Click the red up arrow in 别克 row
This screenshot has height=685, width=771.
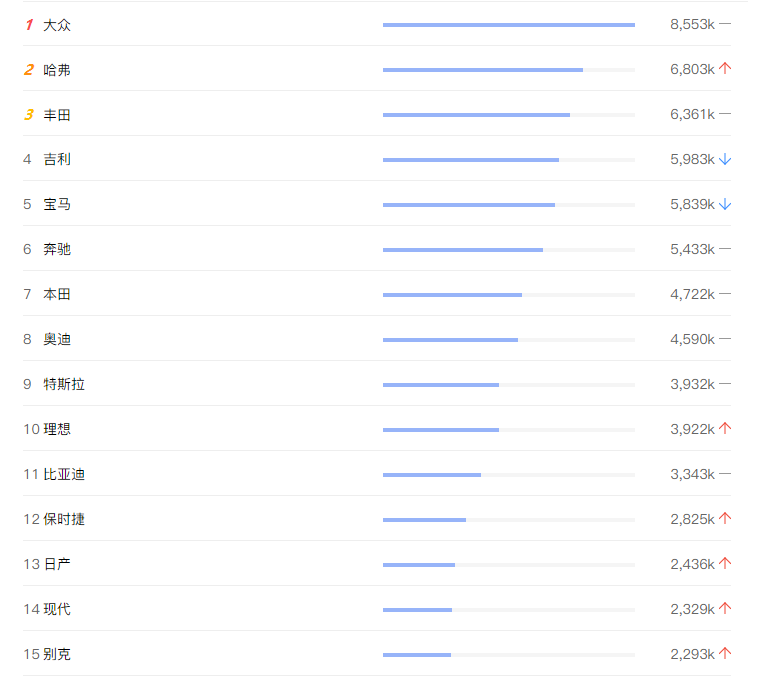click(725, 654)
